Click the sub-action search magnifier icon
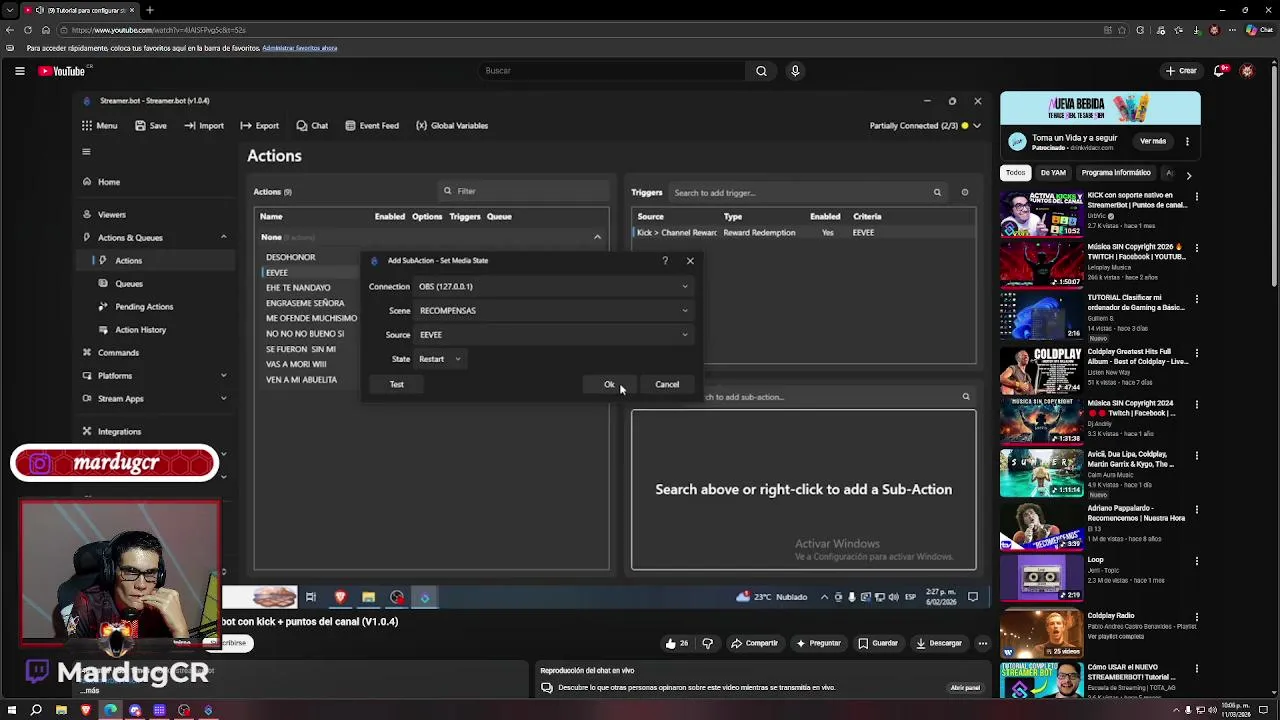The width and height of the screenshot is (1280, 720). point(965,397)
